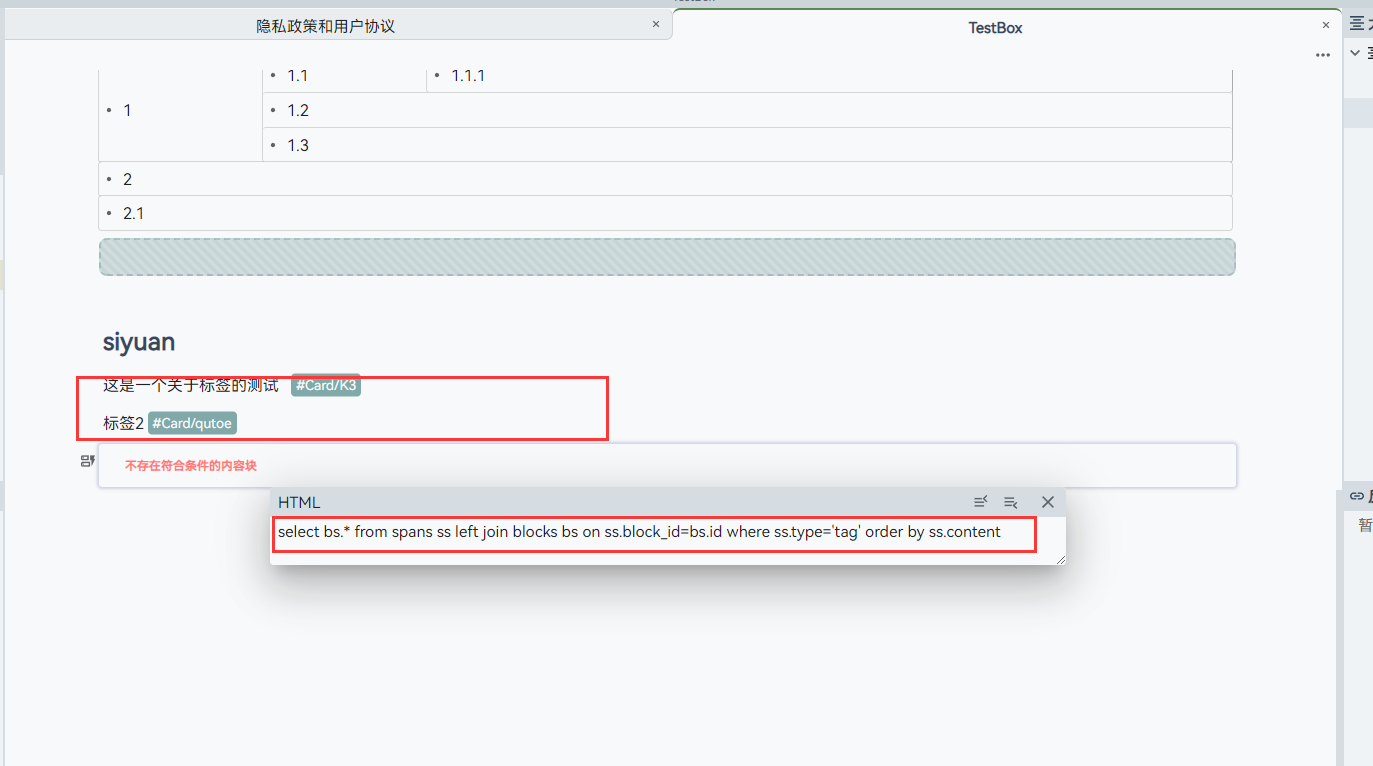Close the 隐私政策和用户协议 tab
1373x766 pixels.
655,23
